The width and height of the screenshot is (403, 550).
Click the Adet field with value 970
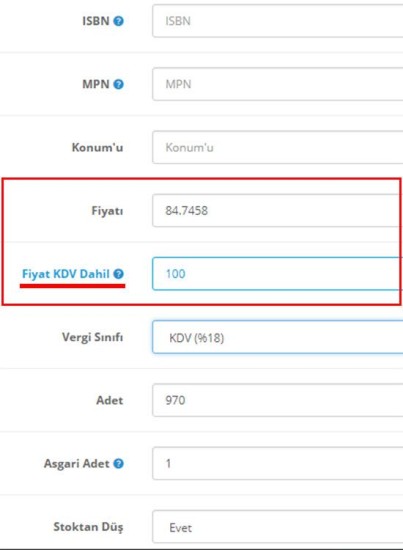click(277, 400)
